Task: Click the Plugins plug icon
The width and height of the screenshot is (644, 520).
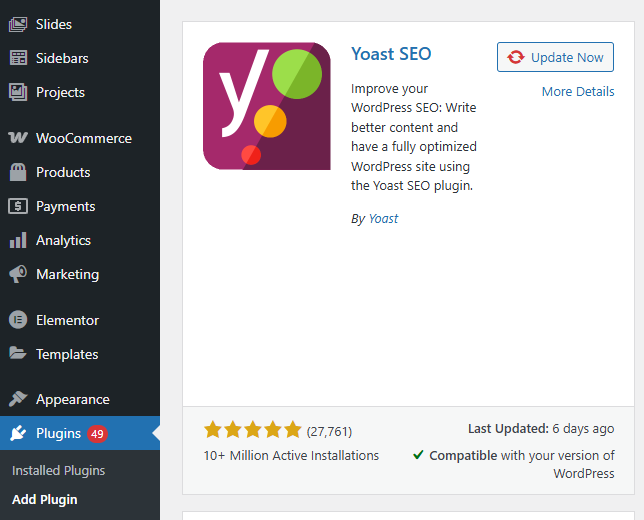Action: [x=18, y=433]
